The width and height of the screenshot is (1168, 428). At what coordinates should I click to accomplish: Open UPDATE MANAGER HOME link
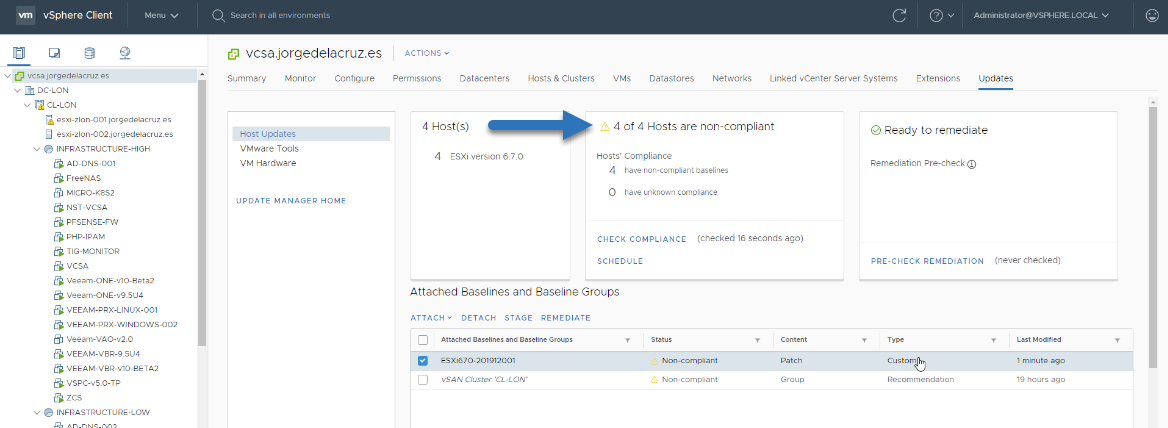[x=291, y=201]
